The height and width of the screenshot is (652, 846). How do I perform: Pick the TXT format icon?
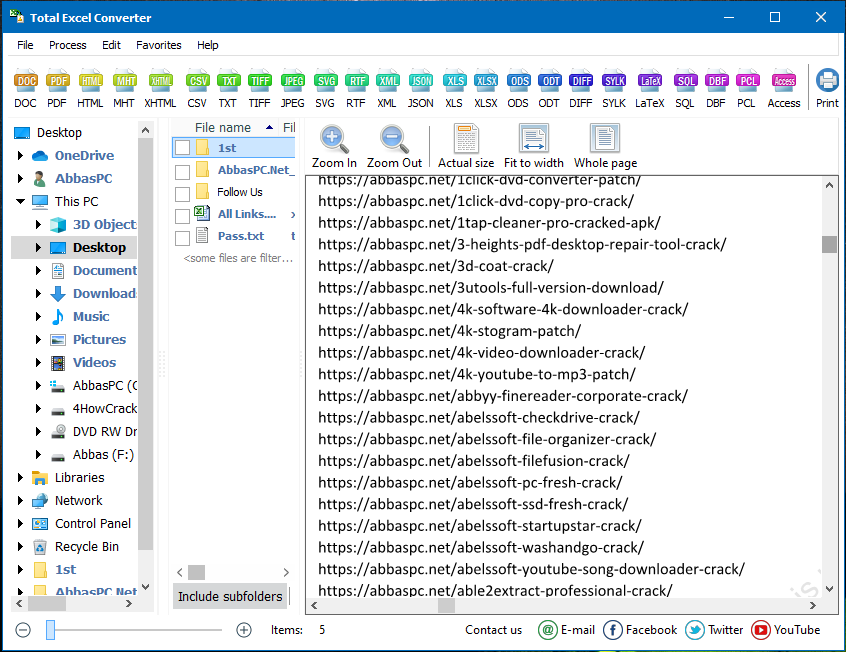pyautogui.click(x=228, y=89)
